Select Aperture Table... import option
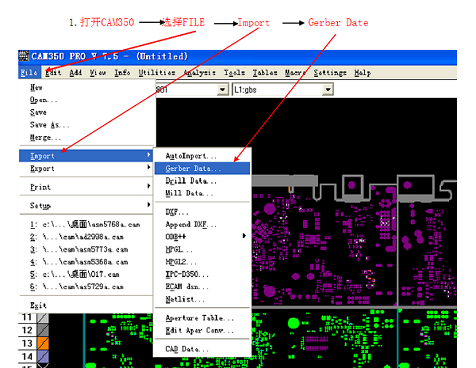 coord(202,318)
